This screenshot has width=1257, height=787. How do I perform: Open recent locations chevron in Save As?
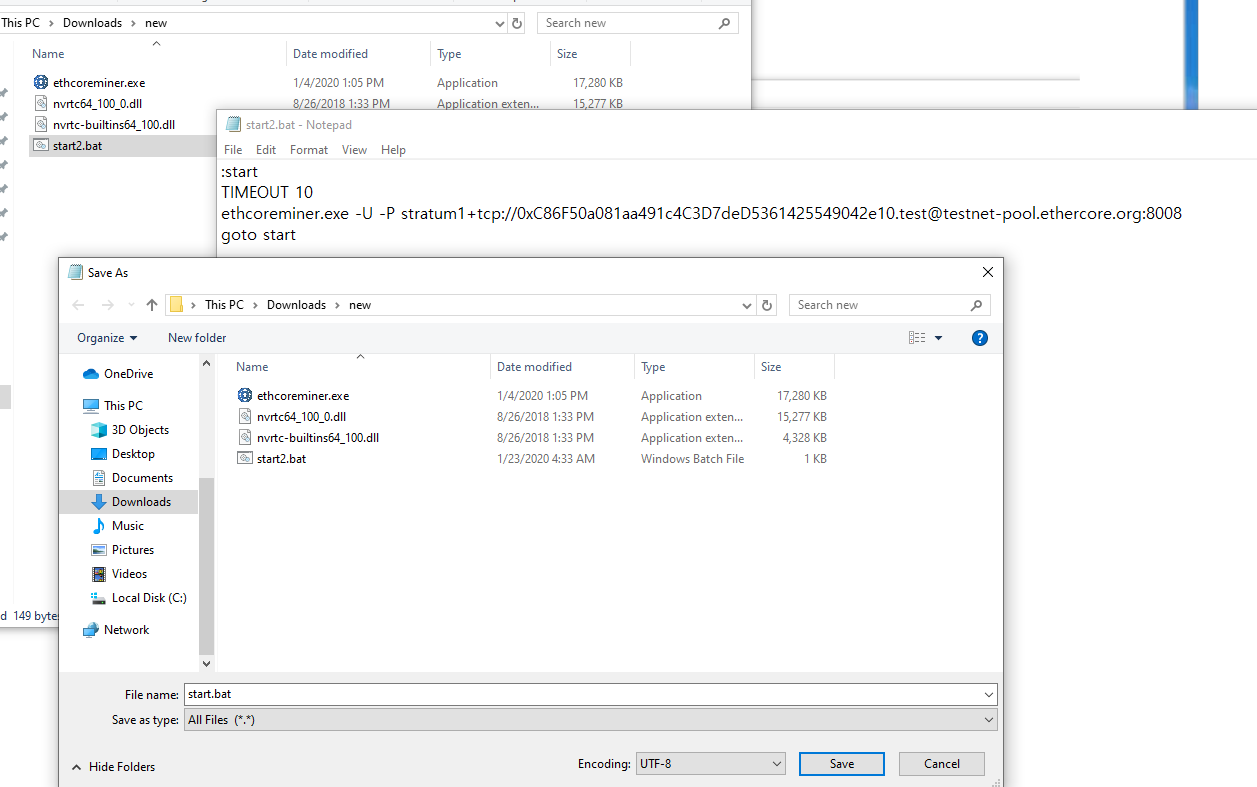130,306
